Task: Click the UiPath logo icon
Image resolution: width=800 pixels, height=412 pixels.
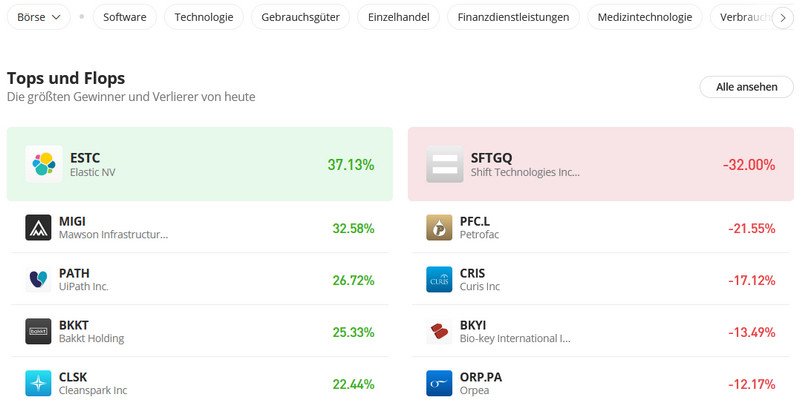Action: click(x=38, y=279)
